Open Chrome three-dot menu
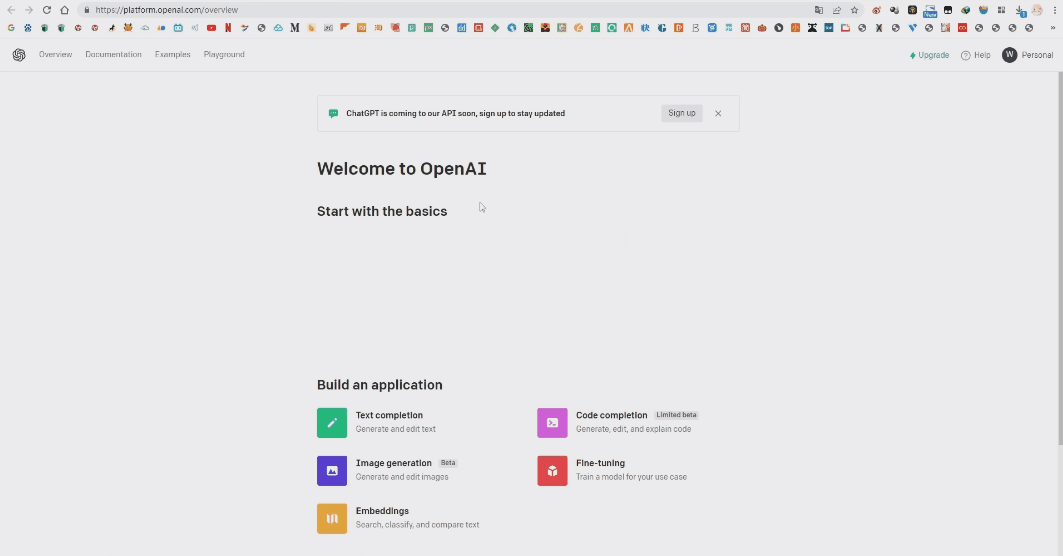1063x556 pixels. pos(1055,10)
